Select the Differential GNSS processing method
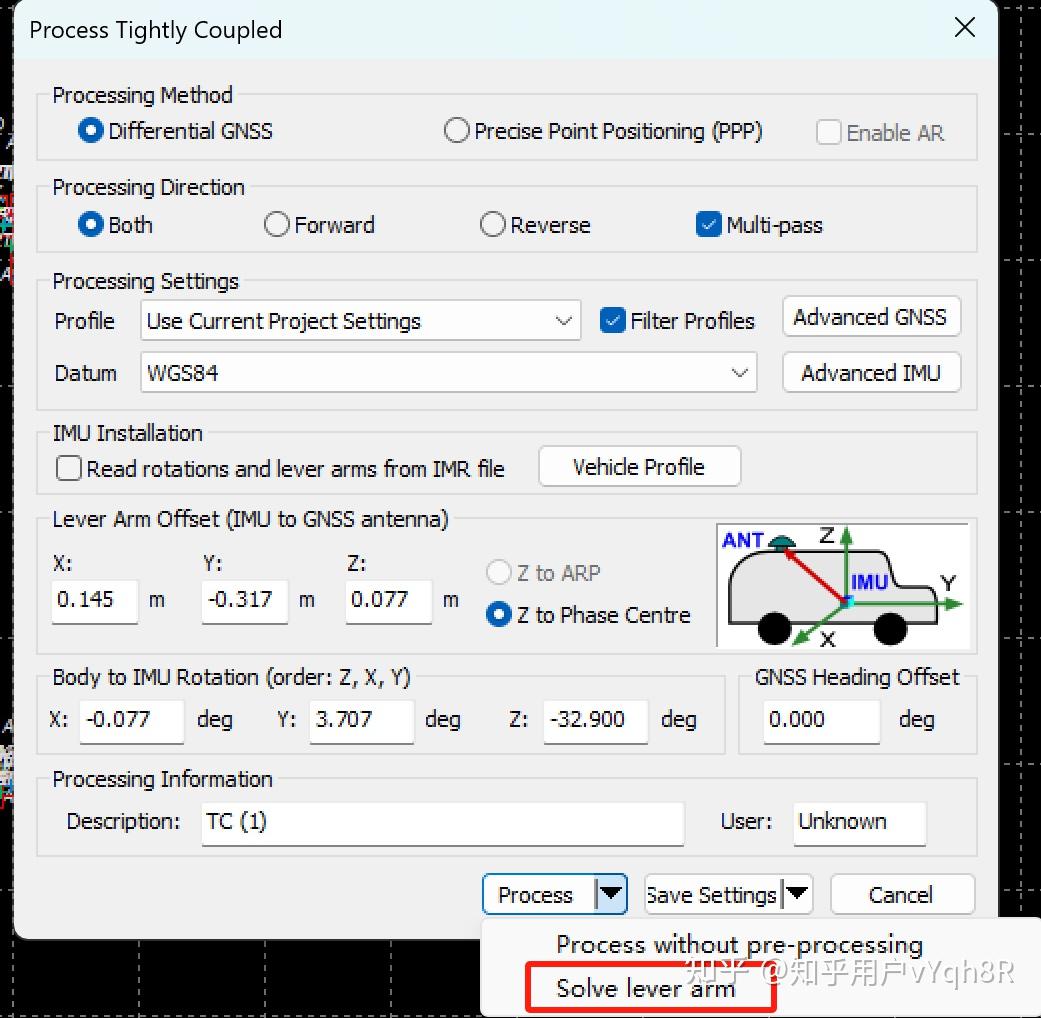Viewport: 1041px width, 1018px height. pos(90,131)
